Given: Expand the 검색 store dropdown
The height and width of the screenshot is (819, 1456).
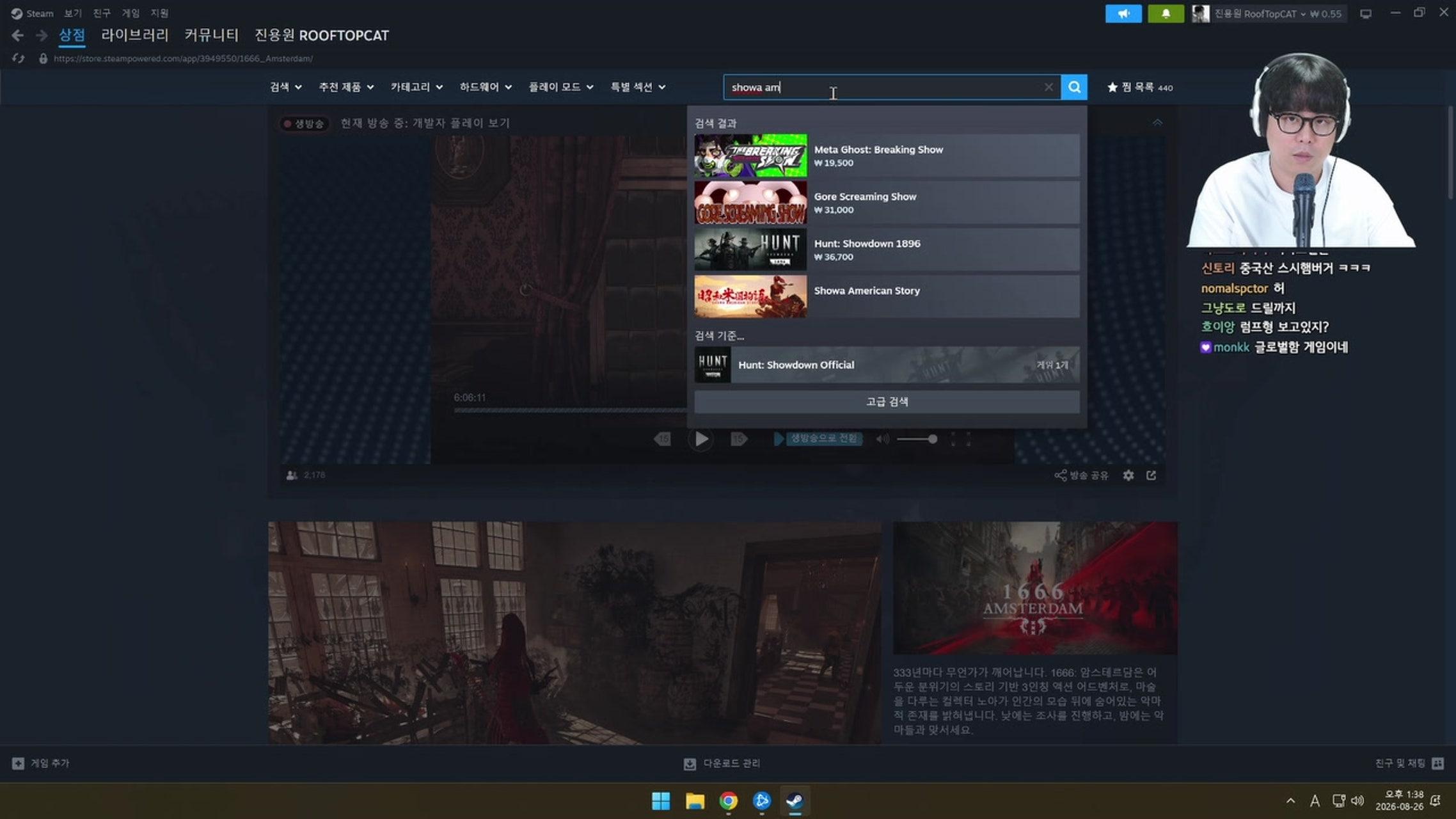Looking at the screenshot, I should tap(285, 87).
